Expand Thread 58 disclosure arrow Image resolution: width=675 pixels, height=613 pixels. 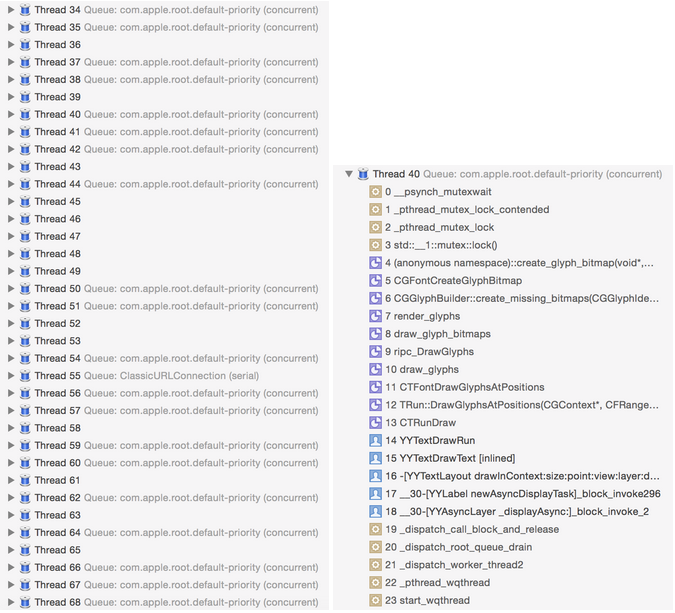11,428
